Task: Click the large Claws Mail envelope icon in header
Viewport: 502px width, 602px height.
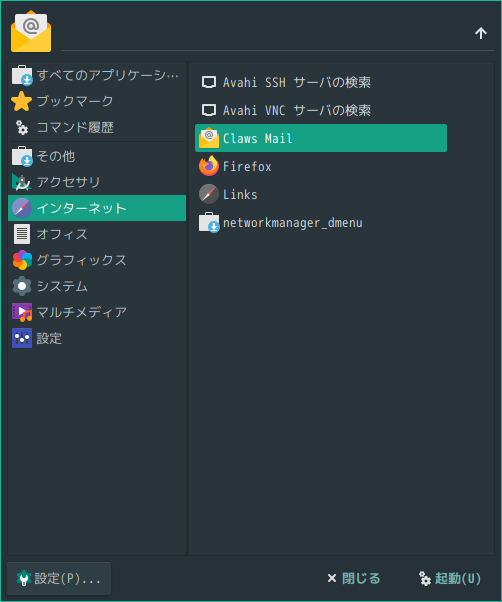Action: [31, 31]
